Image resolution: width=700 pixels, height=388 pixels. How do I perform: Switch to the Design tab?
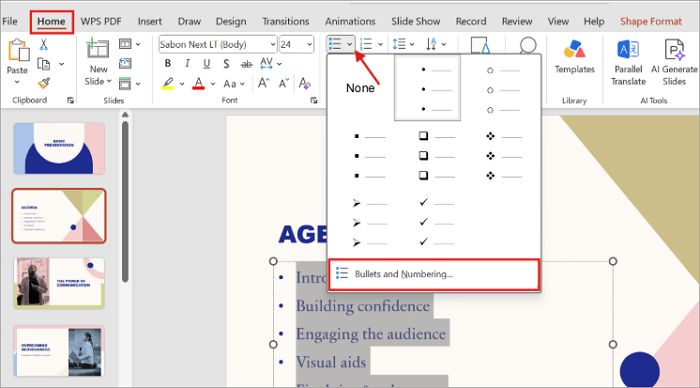[x=231, y=21]
